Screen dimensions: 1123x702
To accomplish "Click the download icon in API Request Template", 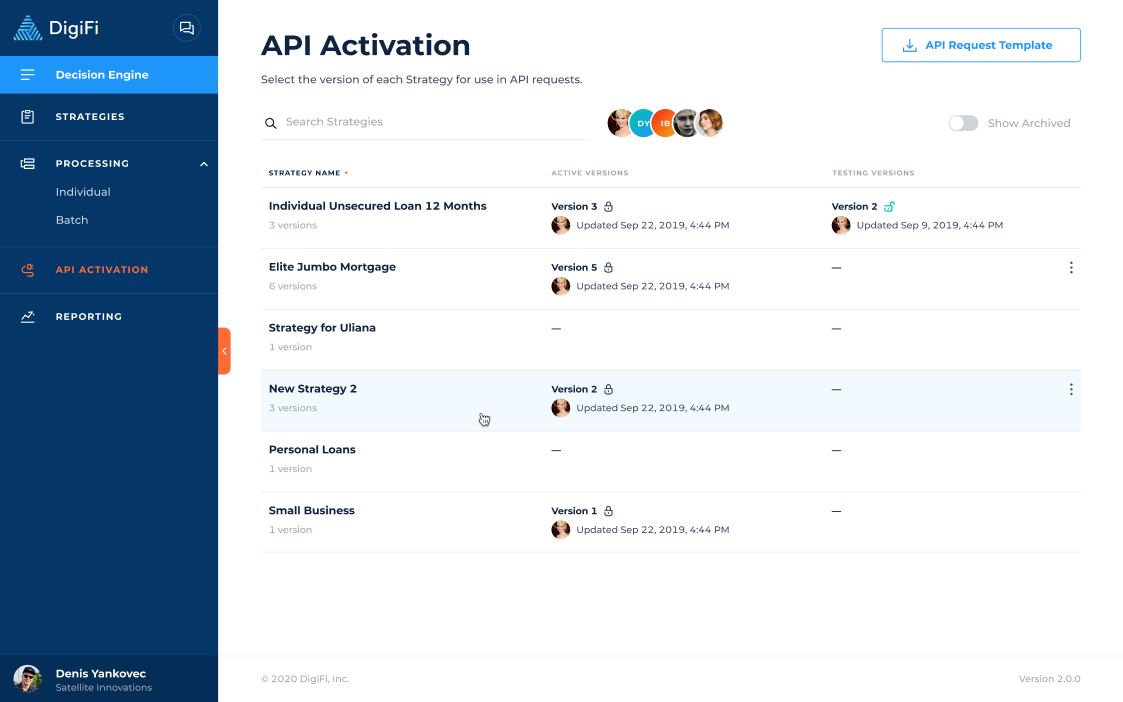I will coord(910,45).
